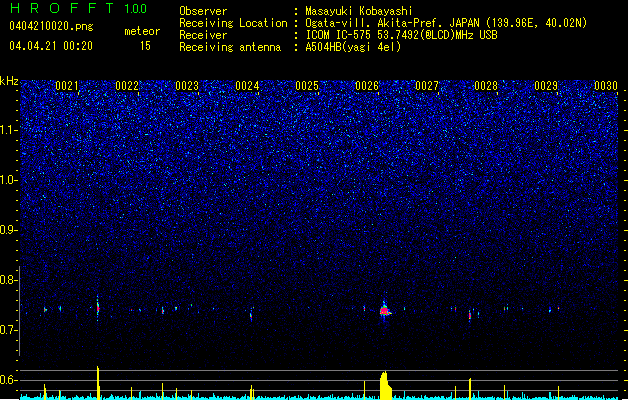The height and width of the screenshot is (400, 629).
Task: Click the 0026 time marker
Action: pyautogui.click(x=367, y=86)
